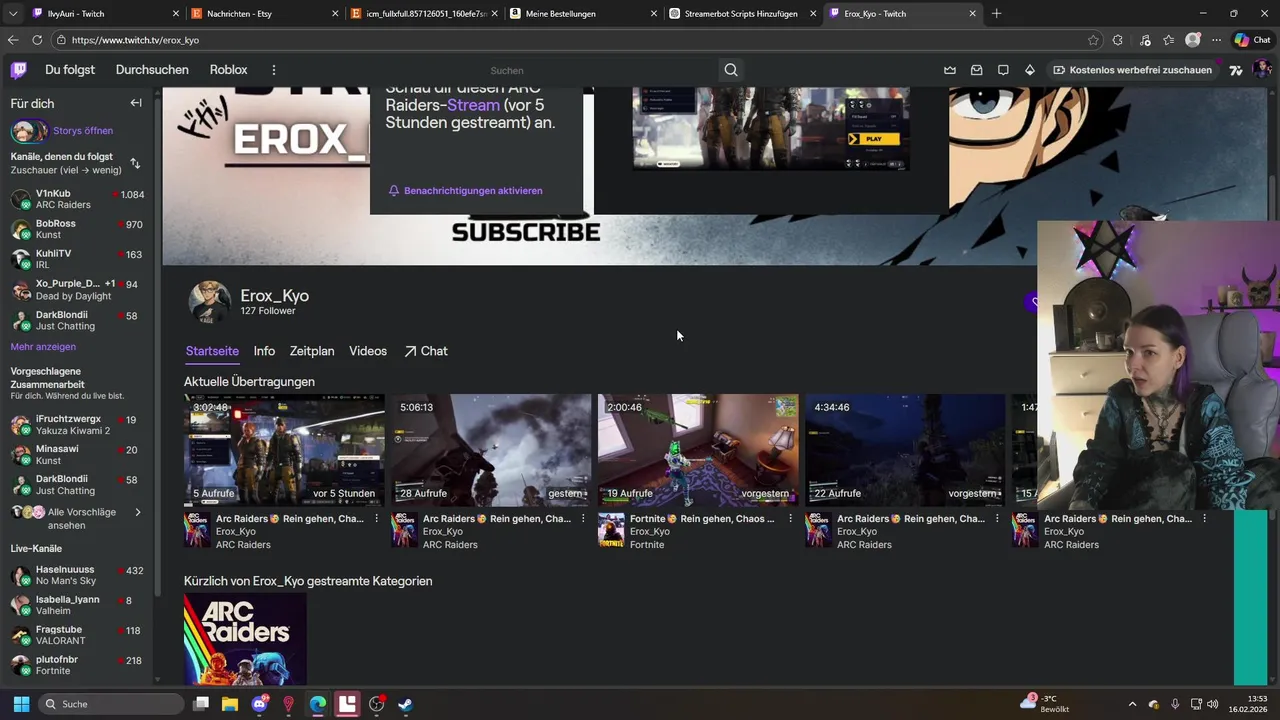Viewport: 1280px width, 720px height.
Task: Open the Zeitplan tab
Action: (312, 351)
